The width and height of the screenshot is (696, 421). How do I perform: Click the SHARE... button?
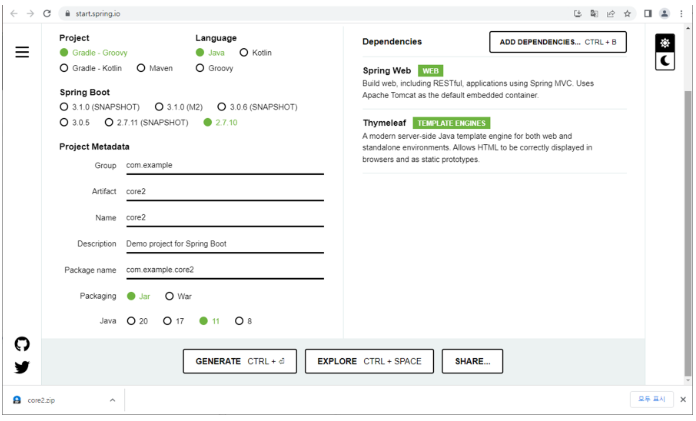(472, 361)
